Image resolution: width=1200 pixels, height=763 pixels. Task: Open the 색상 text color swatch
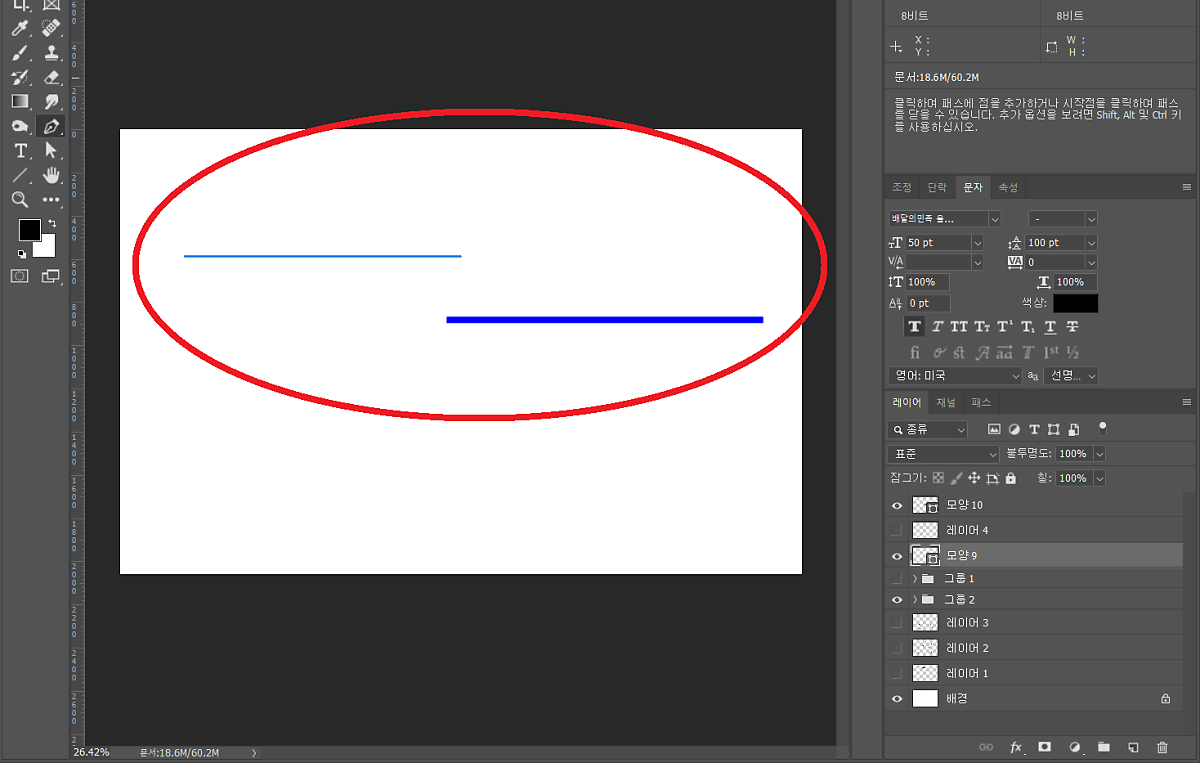(1075, 303)
